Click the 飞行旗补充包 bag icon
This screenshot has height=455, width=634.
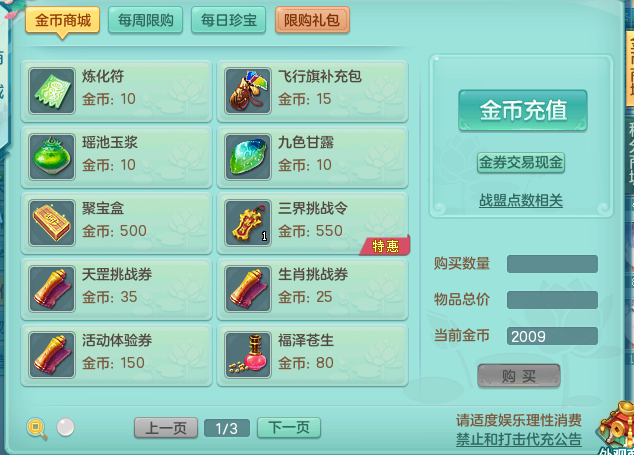248,91
